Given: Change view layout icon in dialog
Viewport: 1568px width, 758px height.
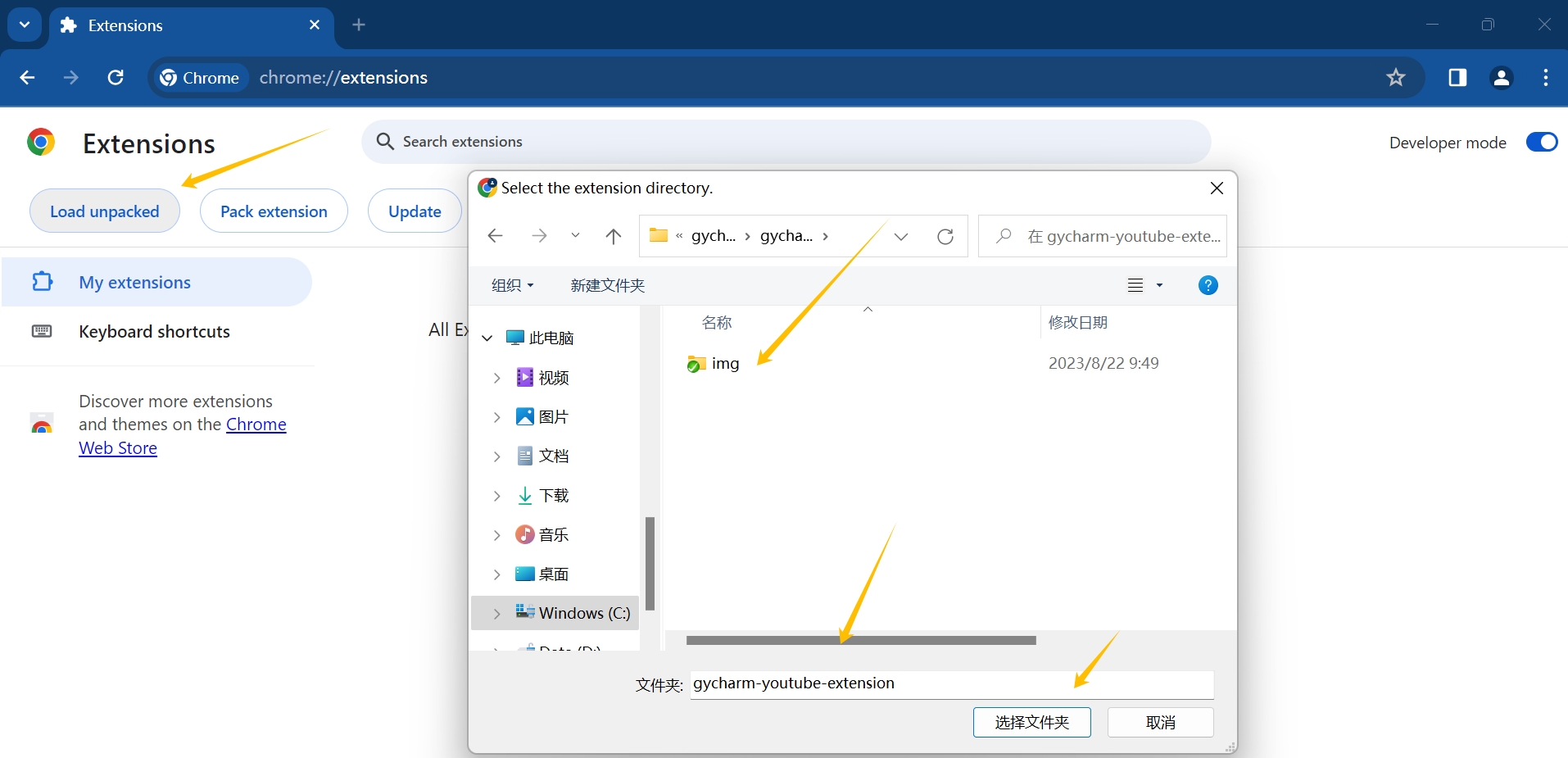Looking at the screenshot, I should coord(1135,285).
